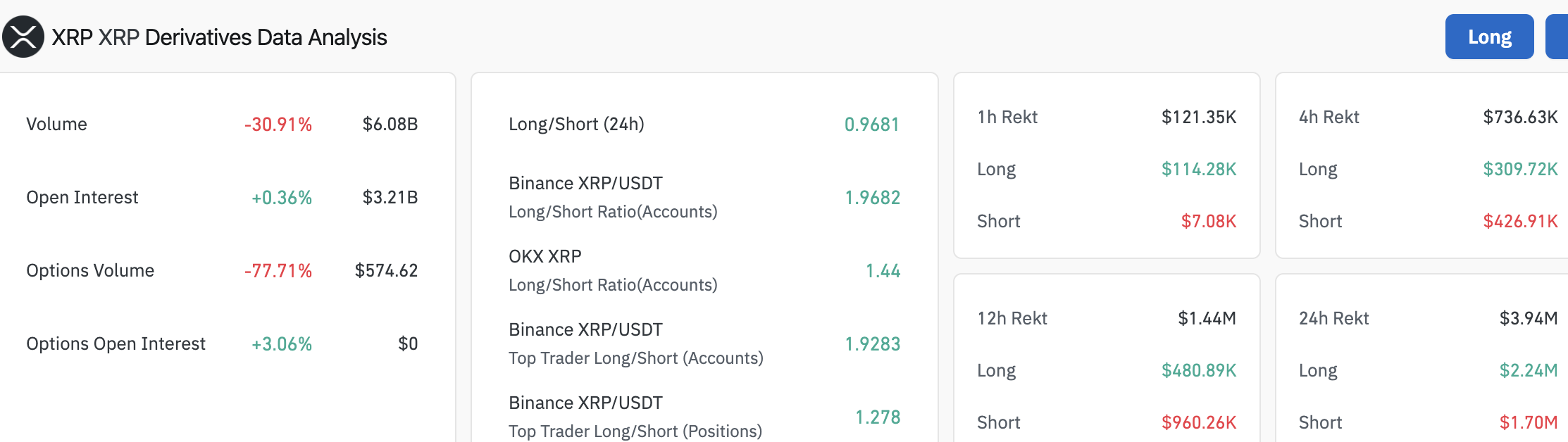Select the Options Volume percentage -77.71%
Screen dimensions: 1568x442
278,270
